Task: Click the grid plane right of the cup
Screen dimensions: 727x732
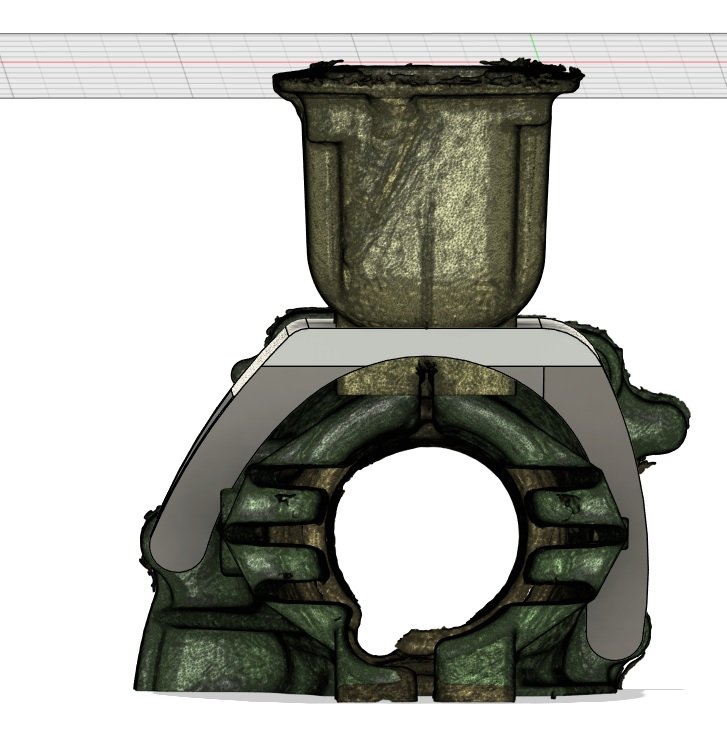Action: click(650, 80)
